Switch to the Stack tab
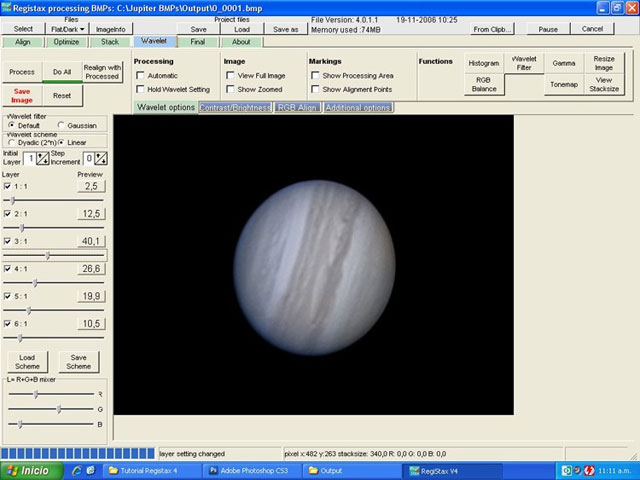This screenshot has width=640, height=480. [110, 42]
